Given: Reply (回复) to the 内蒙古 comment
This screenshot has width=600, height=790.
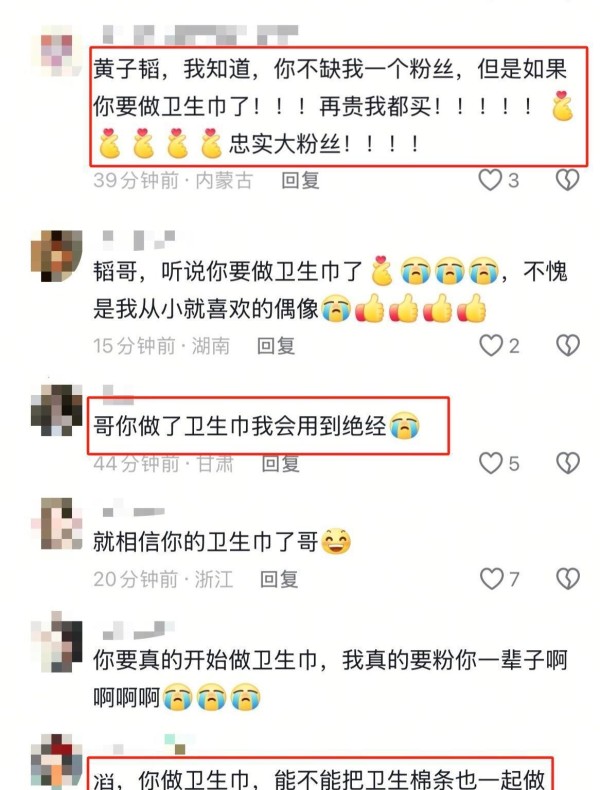Looking at the screenshot, I should point(300,180).
